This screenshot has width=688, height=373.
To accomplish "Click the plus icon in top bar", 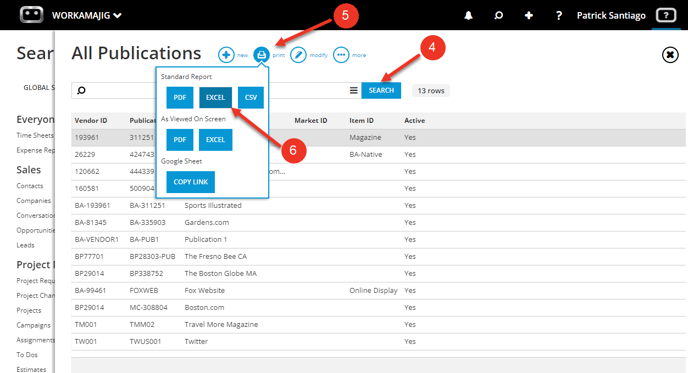I will coord(529,16).
